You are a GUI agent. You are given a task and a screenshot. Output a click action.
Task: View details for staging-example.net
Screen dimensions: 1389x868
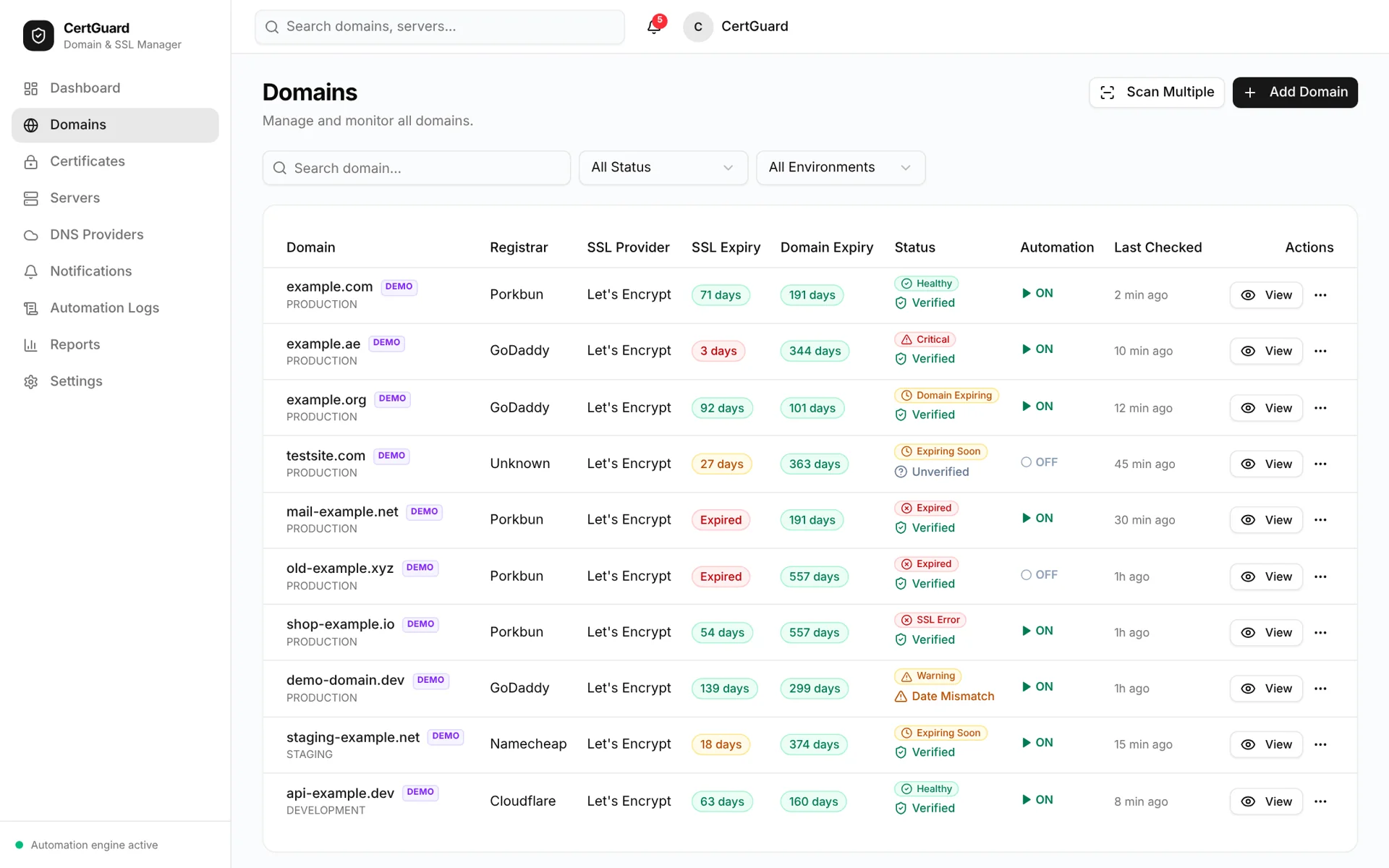coord(1266,744)
